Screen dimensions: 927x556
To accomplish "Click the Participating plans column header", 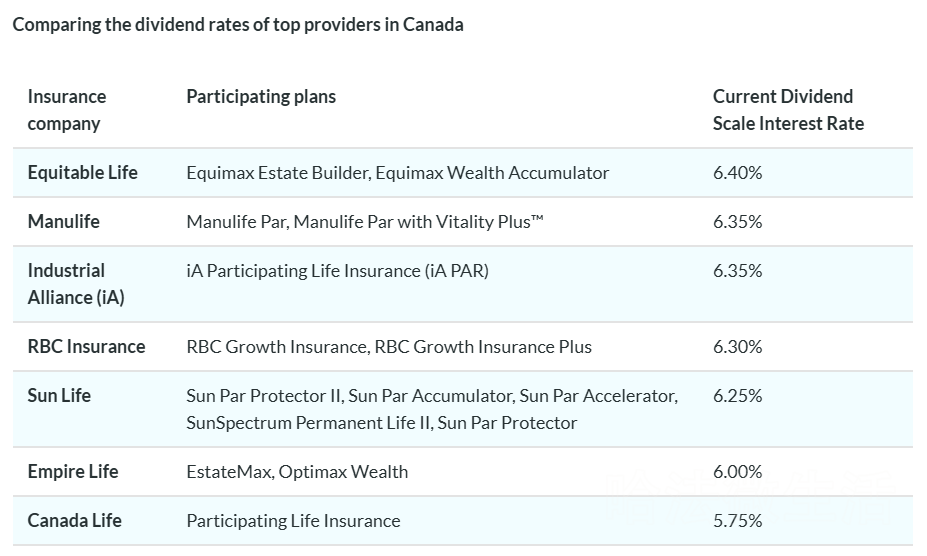I will click(261, 97).
